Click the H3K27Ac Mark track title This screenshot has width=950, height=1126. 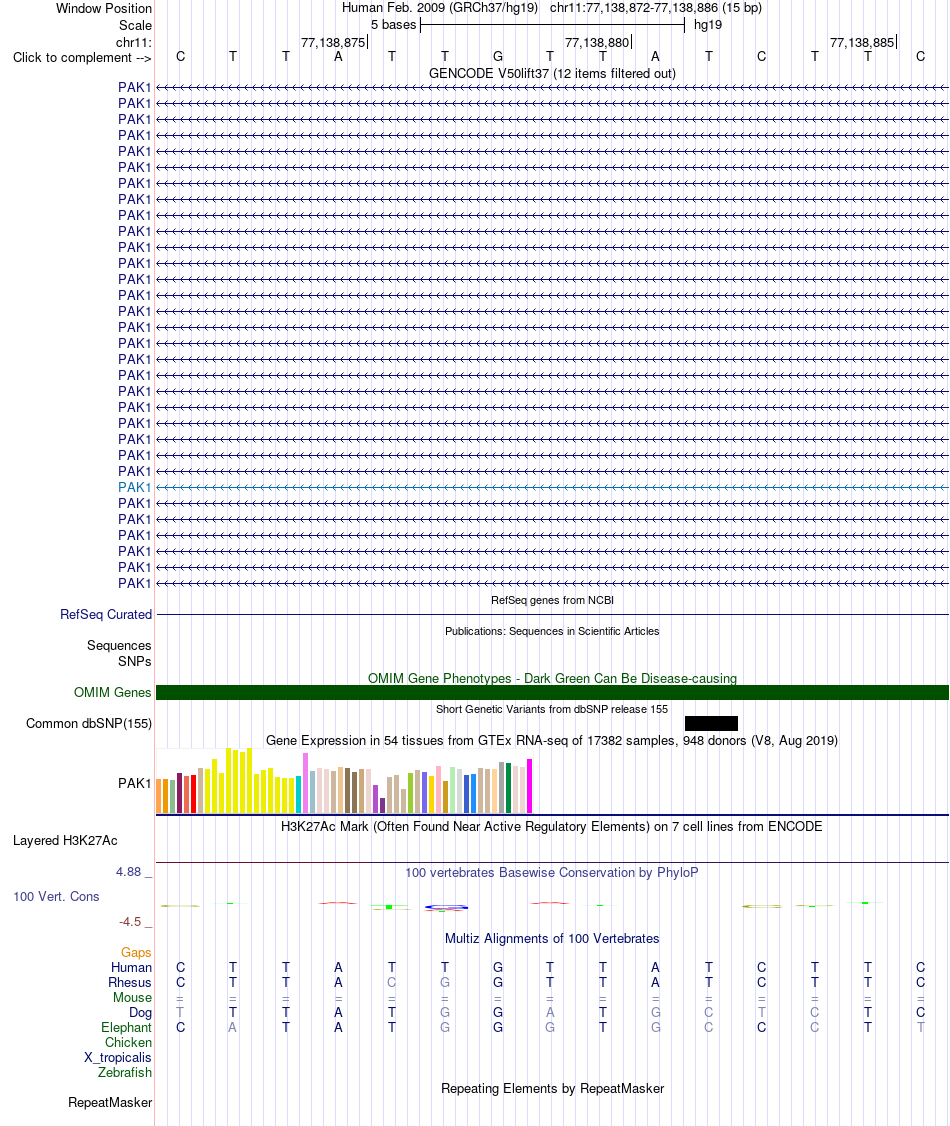click(x=552, y=827)
